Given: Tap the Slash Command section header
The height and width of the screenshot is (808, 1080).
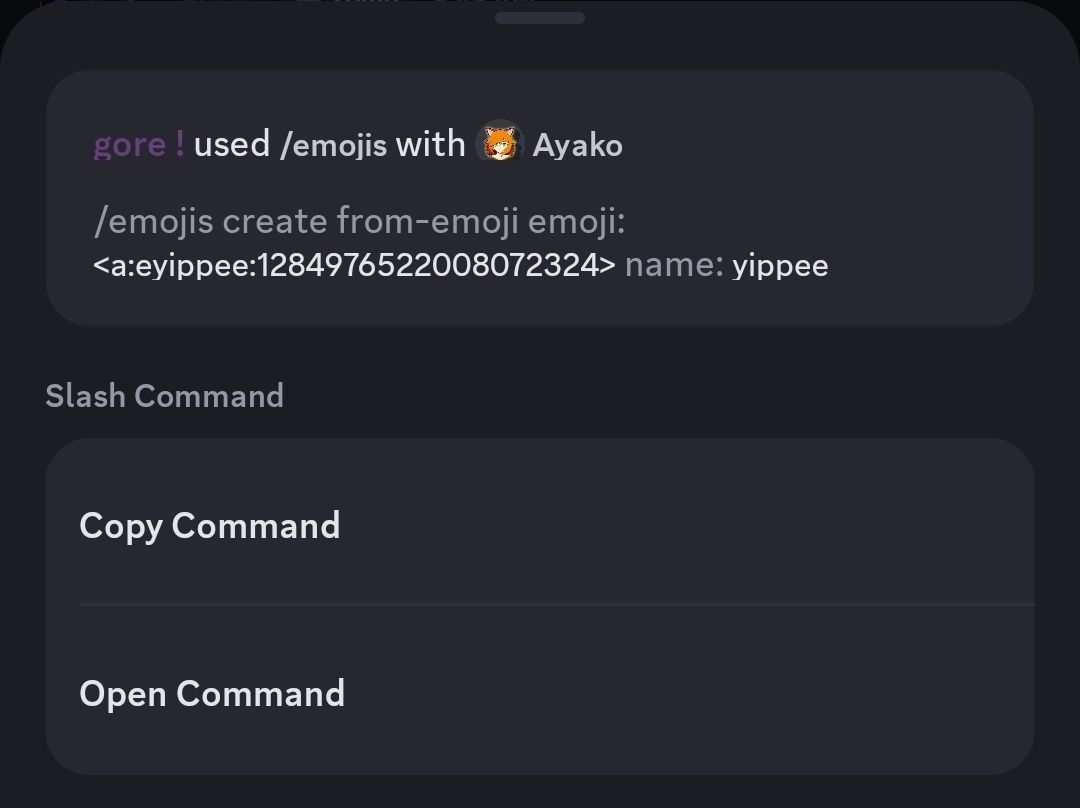Looking at the screenshot, I should (165, 396).
